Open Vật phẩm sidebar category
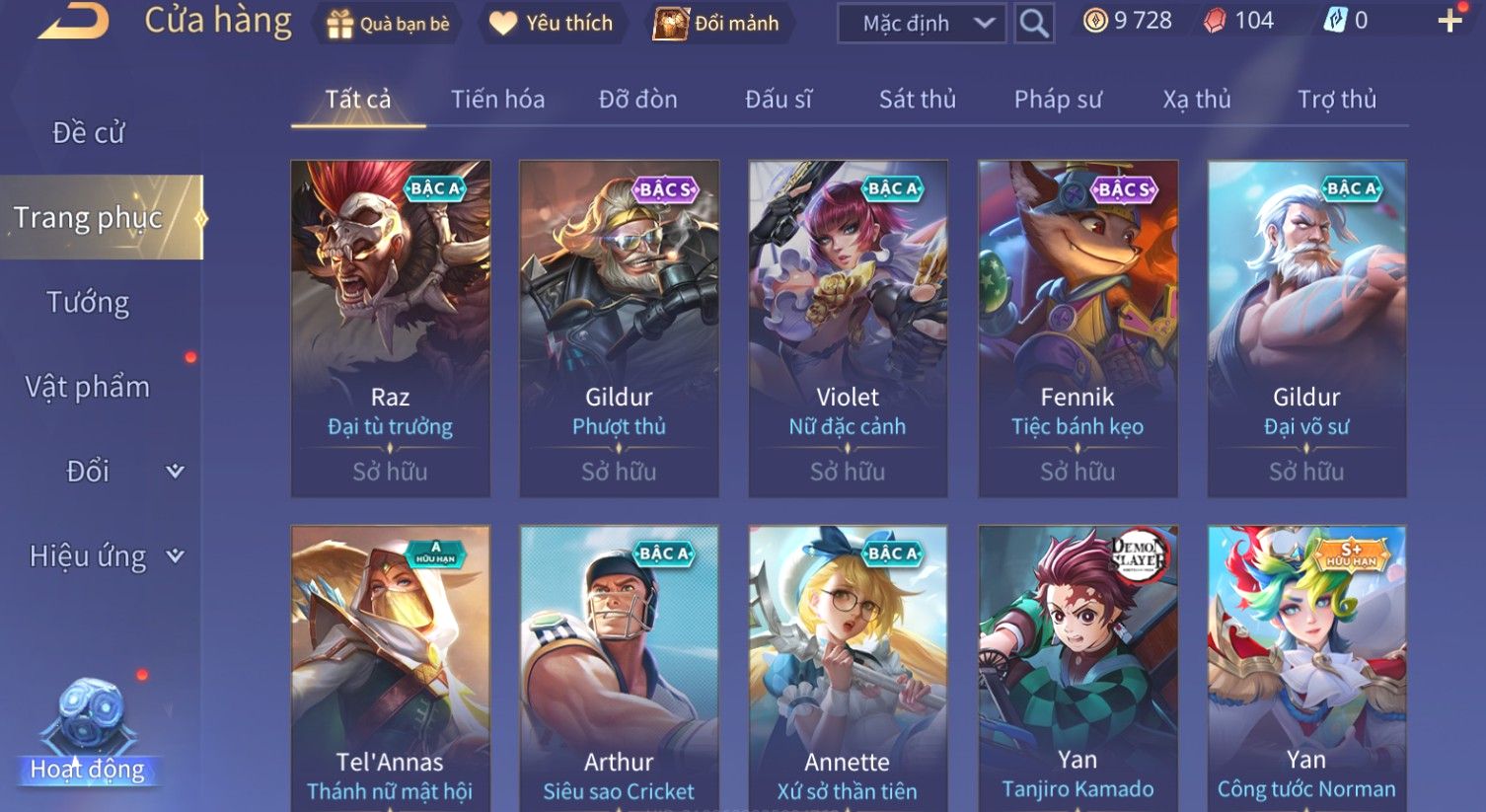Image resolution: width=1486 pixels, height=812 pixels. (88, 387)
